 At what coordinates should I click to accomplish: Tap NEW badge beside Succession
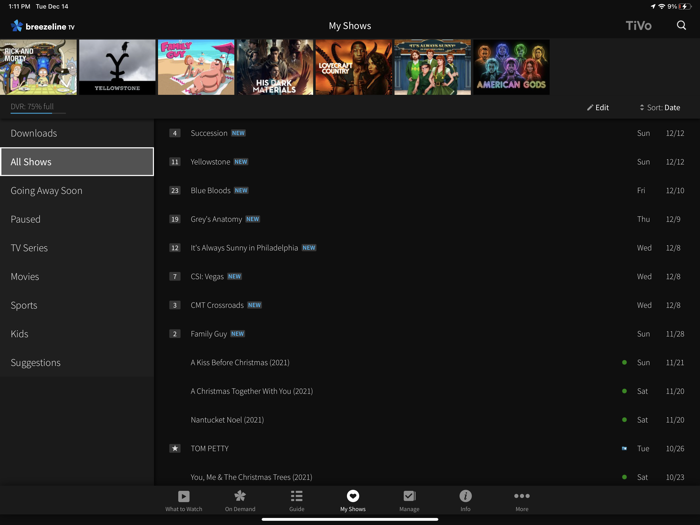(238, 133)
